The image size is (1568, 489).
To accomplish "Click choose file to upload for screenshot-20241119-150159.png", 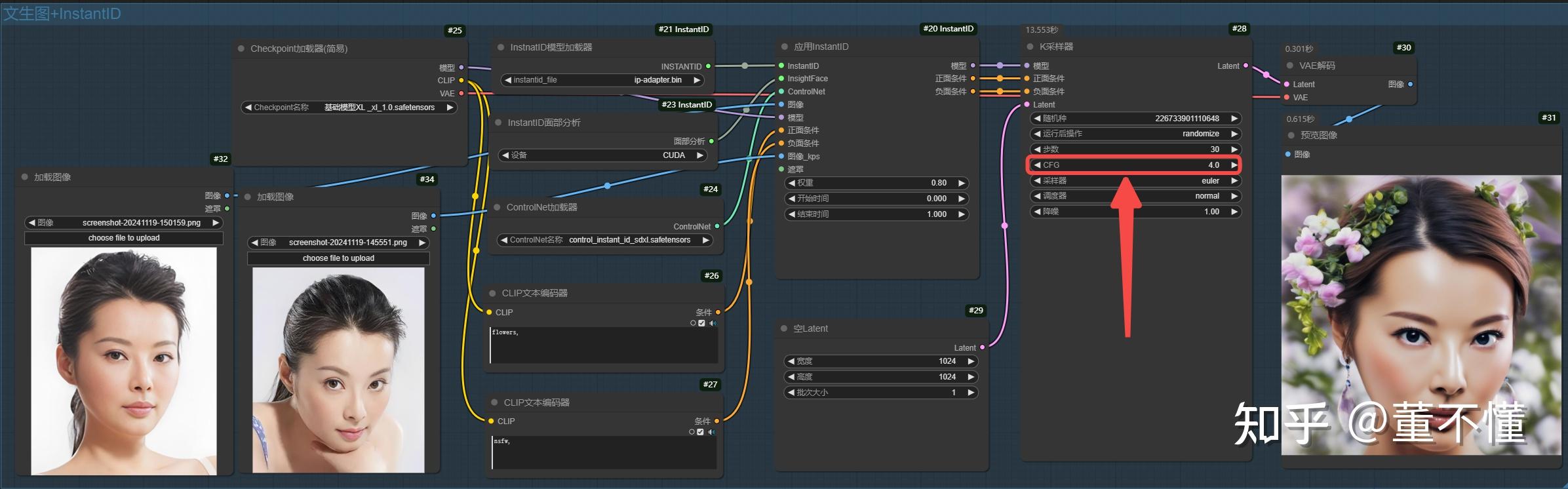I will click(x=124, y=238).
